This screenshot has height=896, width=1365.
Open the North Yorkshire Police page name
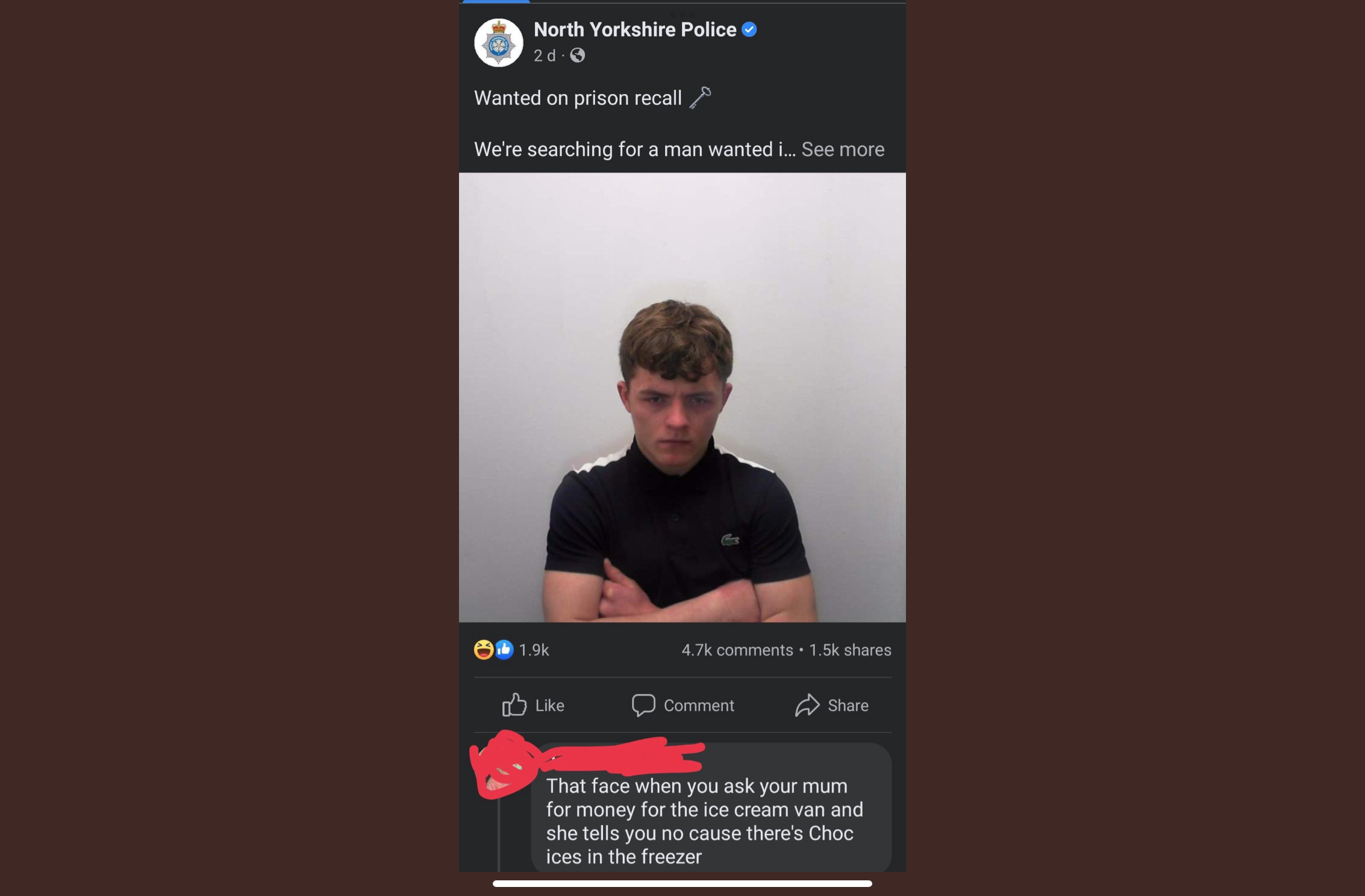pos(634,30)
